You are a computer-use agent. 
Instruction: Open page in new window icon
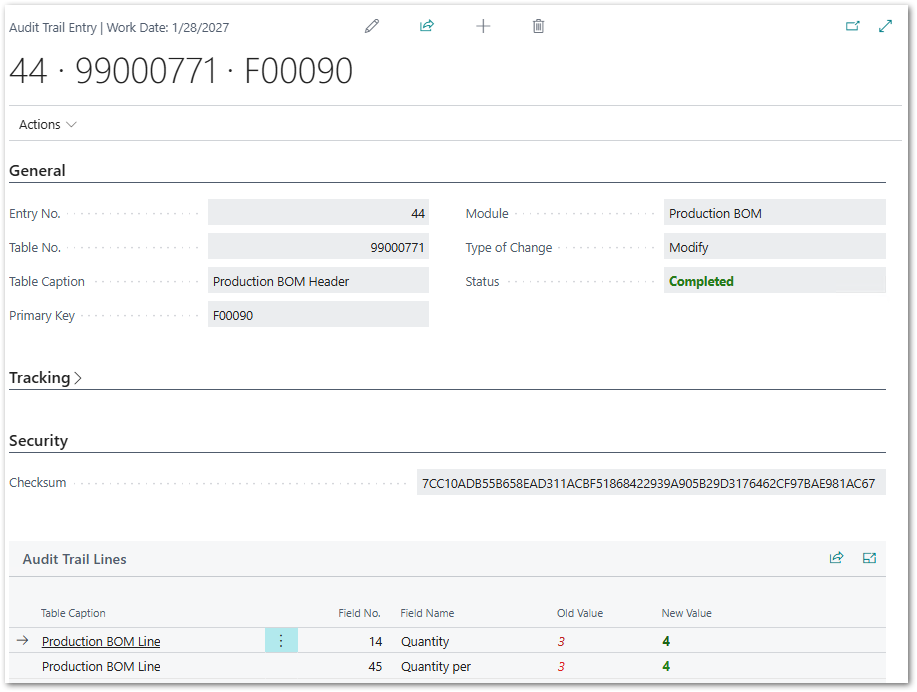853,27
